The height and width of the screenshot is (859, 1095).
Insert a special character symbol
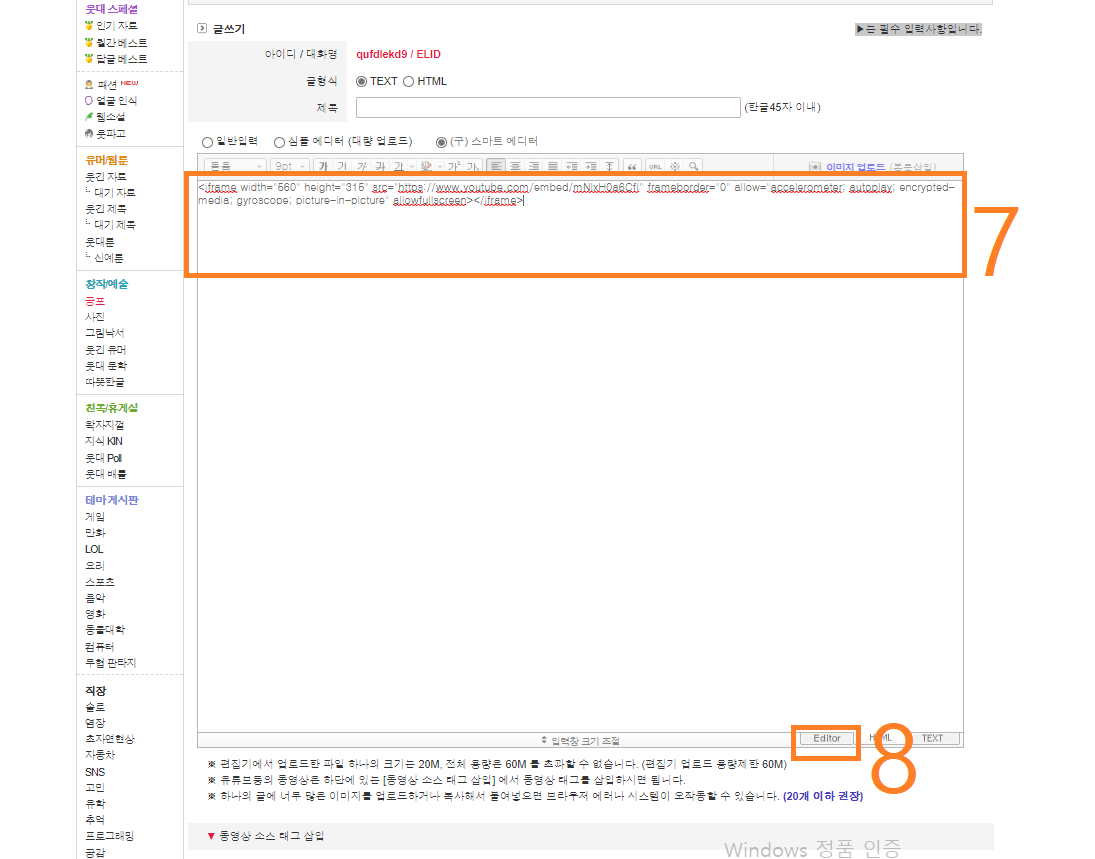[675, 166]
